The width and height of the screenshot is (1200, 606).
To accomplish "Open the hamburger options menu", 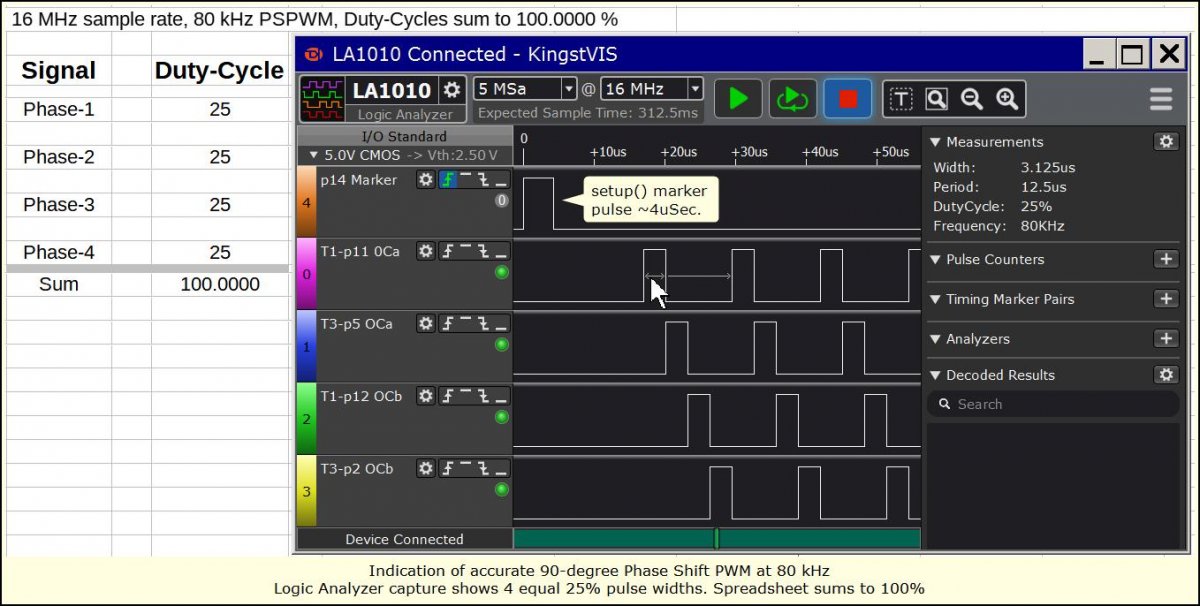I will [x=1160, y=99].
